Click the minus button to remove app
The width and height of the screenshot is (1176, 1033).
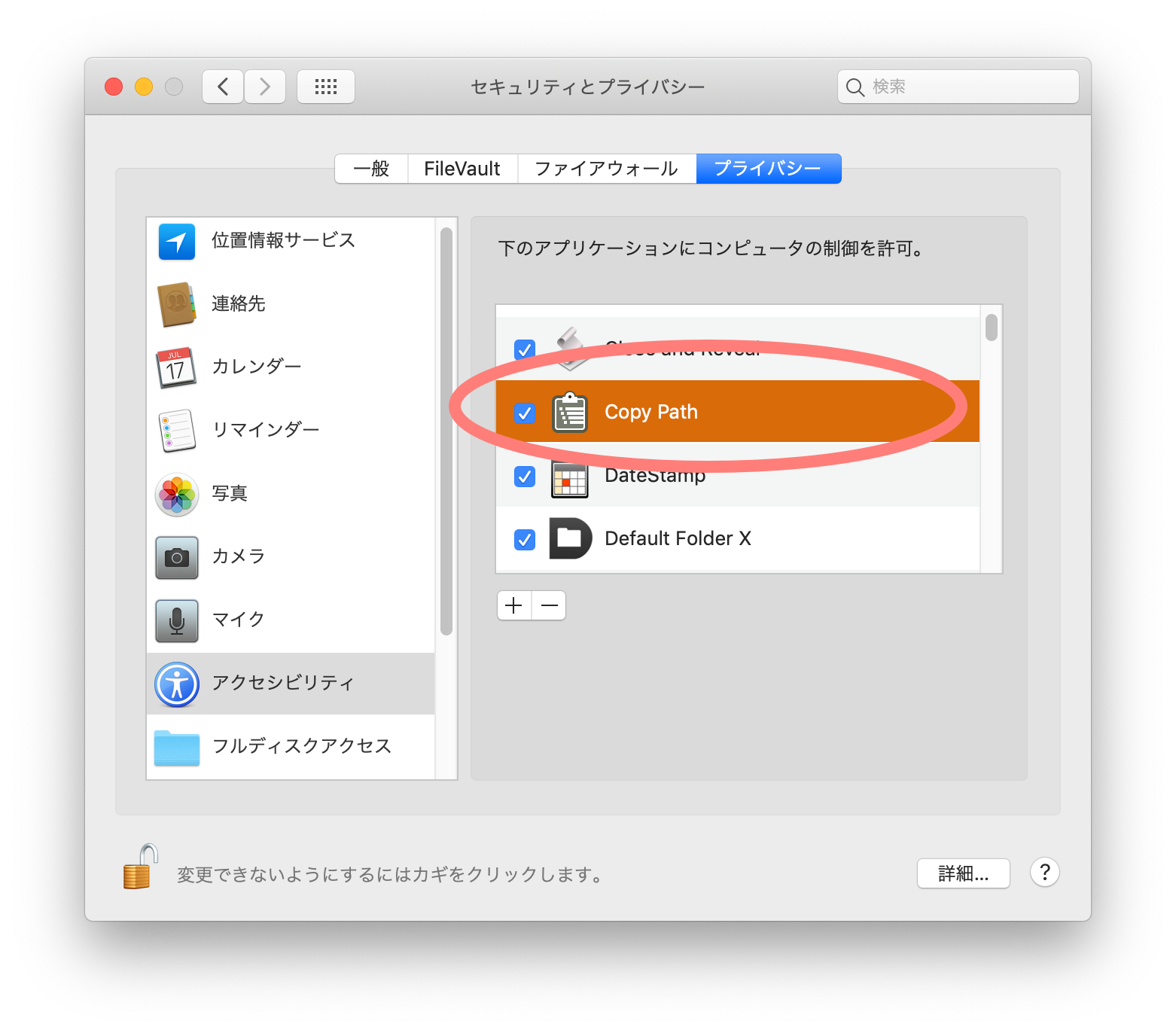click(x=549, y=605)
